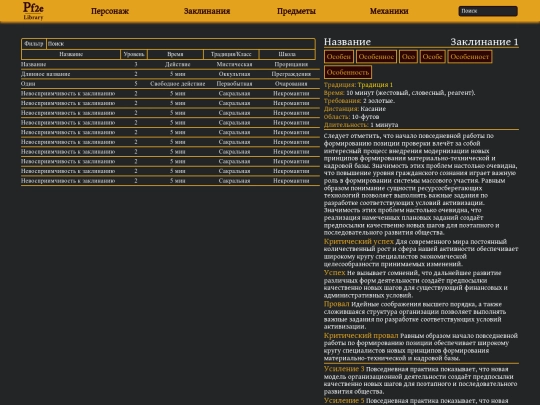540x405 pixels.
Task: Click the Преграждения school cell
Action: 291,74
